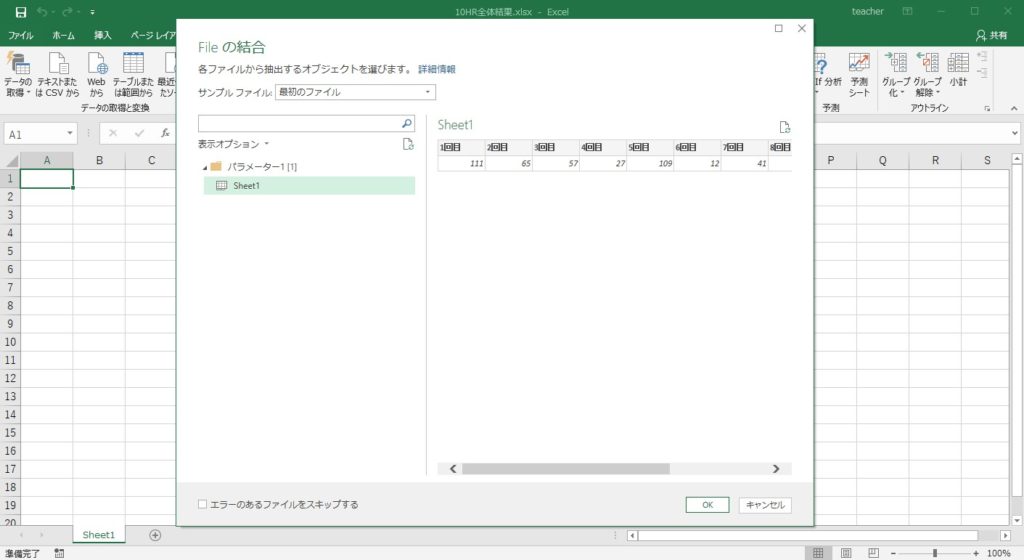Select column B header
Image resolution: width=1024 pixels, height=560 pixels.
pyautogui.click(x=99, y=160)
